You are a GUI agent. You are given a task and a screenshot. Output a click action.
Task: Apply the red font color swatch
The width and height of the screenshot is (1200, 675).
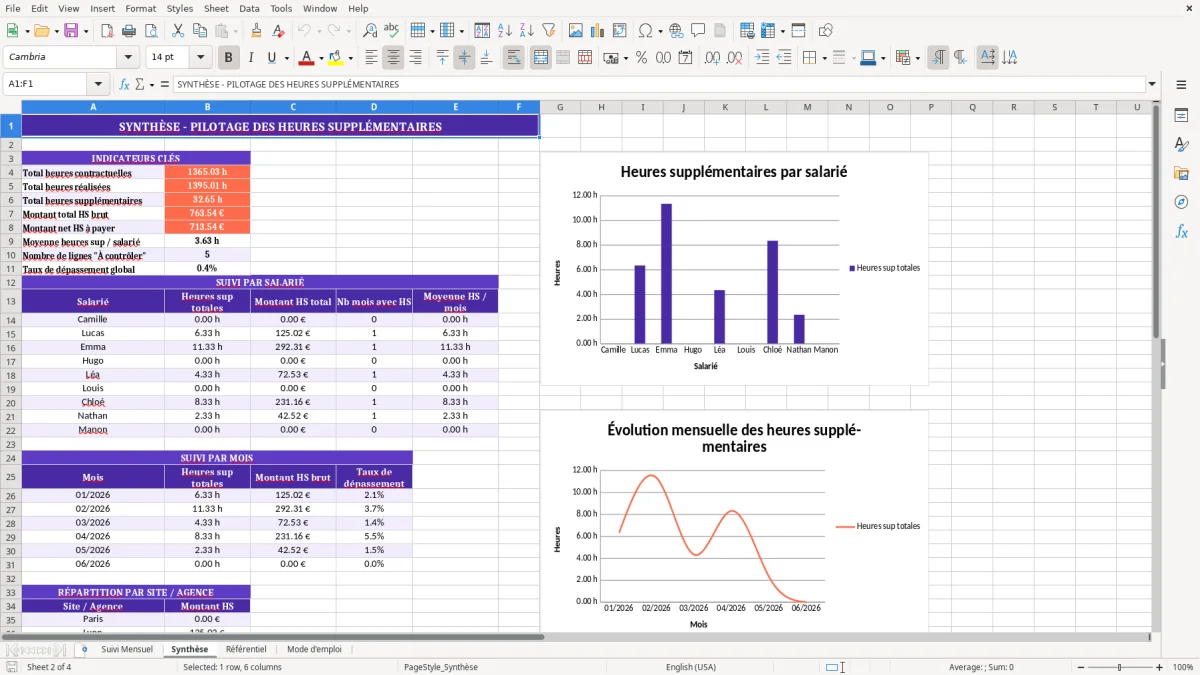click(306, 58)
